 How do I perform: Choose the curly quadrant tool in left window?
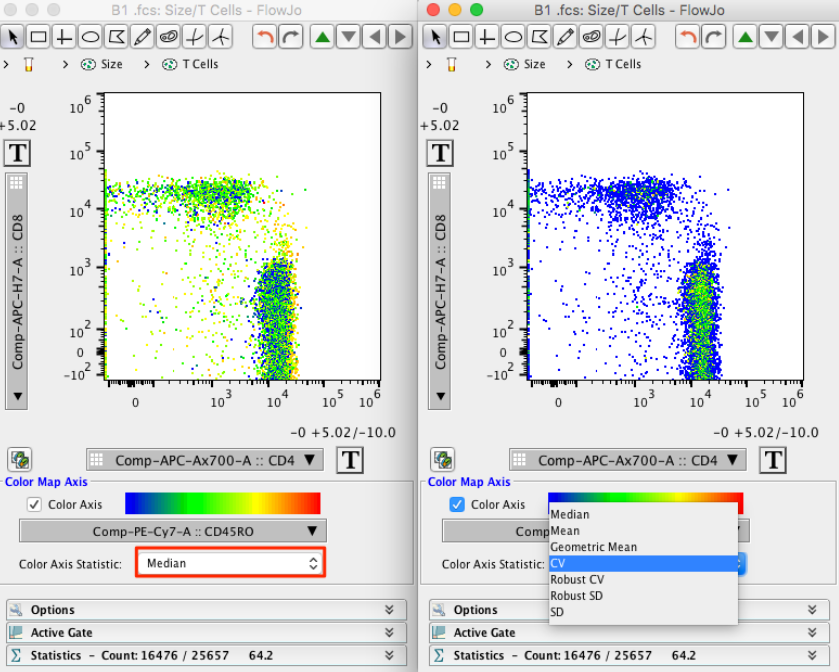coord(195,37)
